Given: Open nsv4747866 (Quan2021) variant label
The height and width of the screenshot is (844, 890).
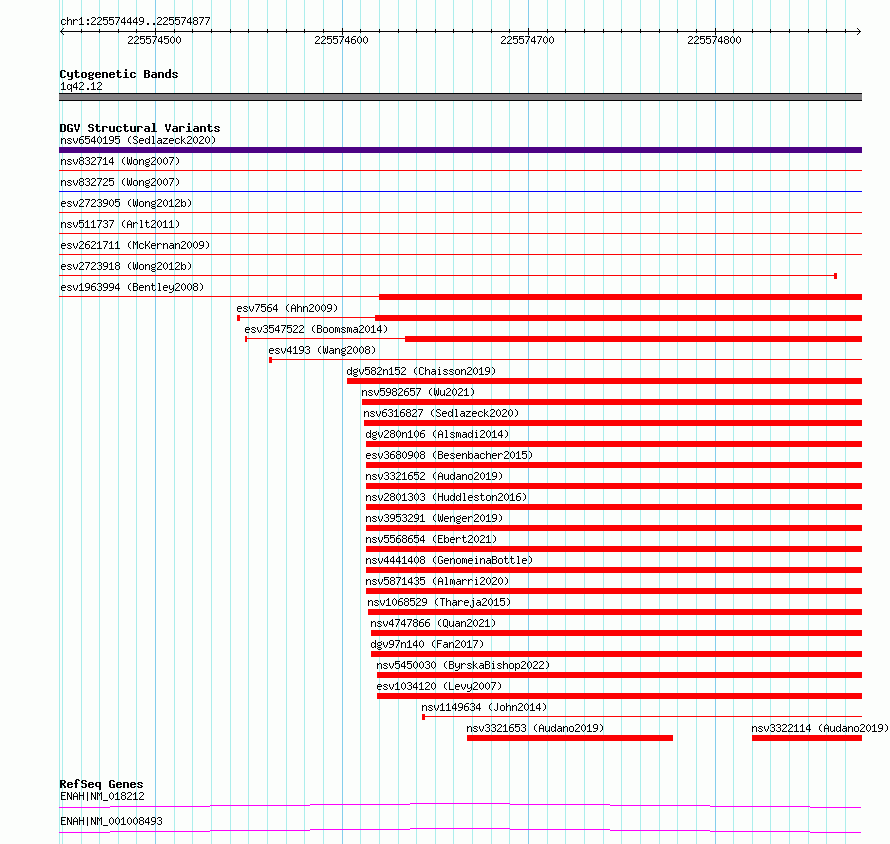Looking at the screenshot, I should tap(433, 623).
